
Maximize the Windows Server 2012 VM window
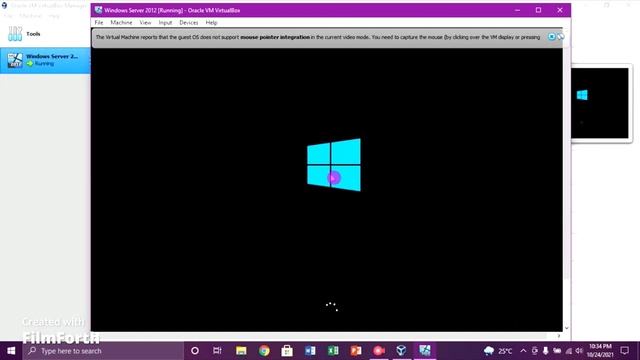click(538, 10)
